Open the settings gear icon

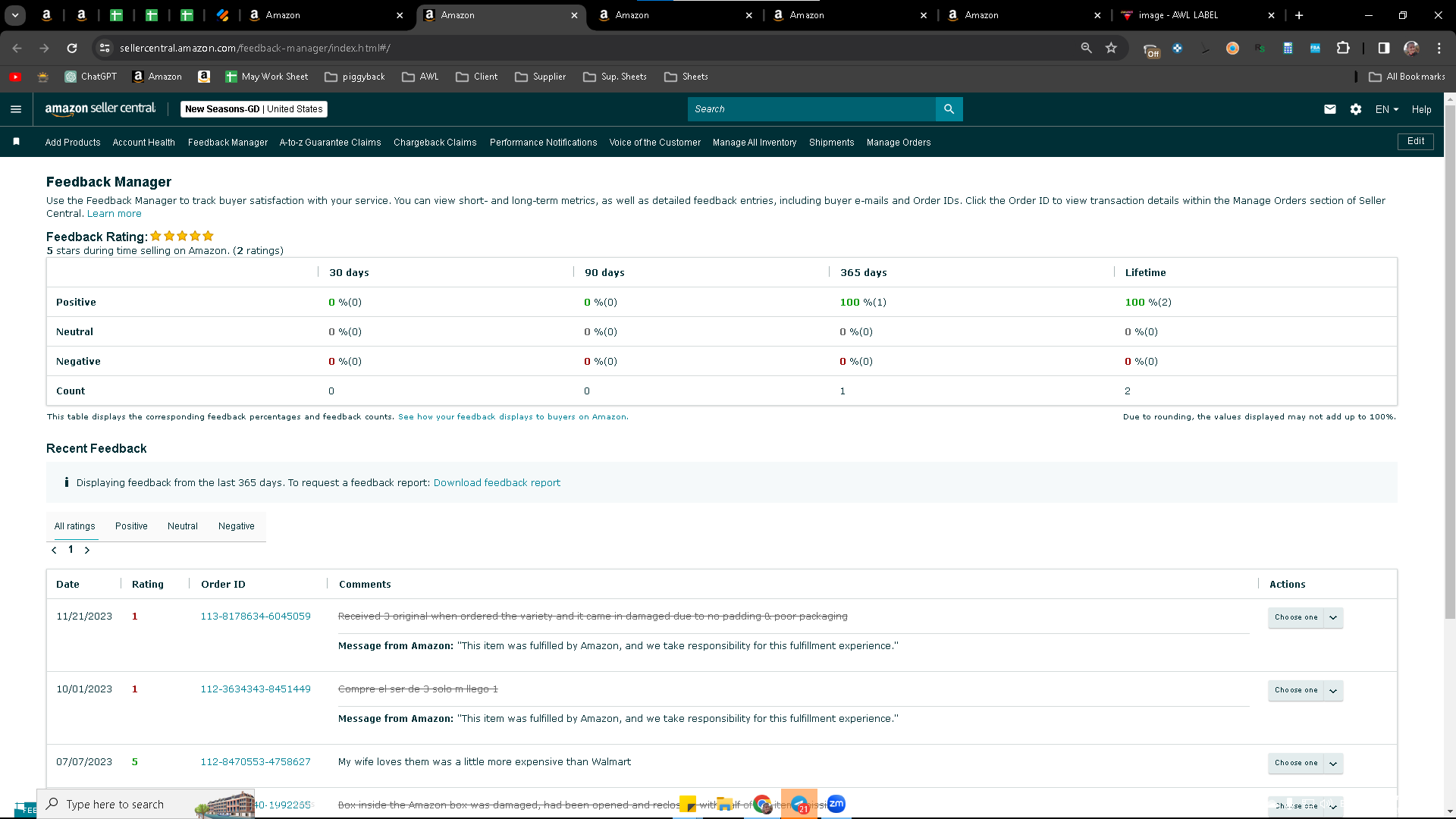point(1356,109)
